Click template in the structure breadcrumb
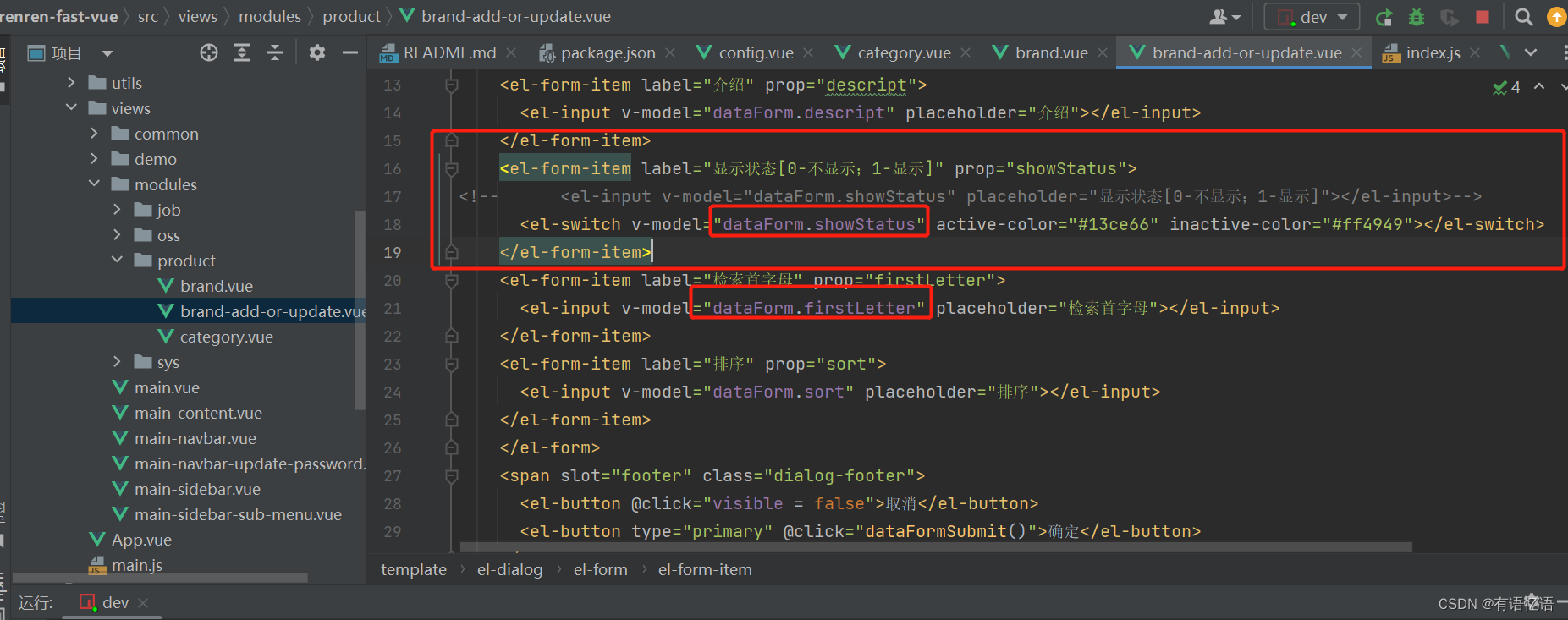The width and height of the screenshot is (1568, 620). point(414,569)
